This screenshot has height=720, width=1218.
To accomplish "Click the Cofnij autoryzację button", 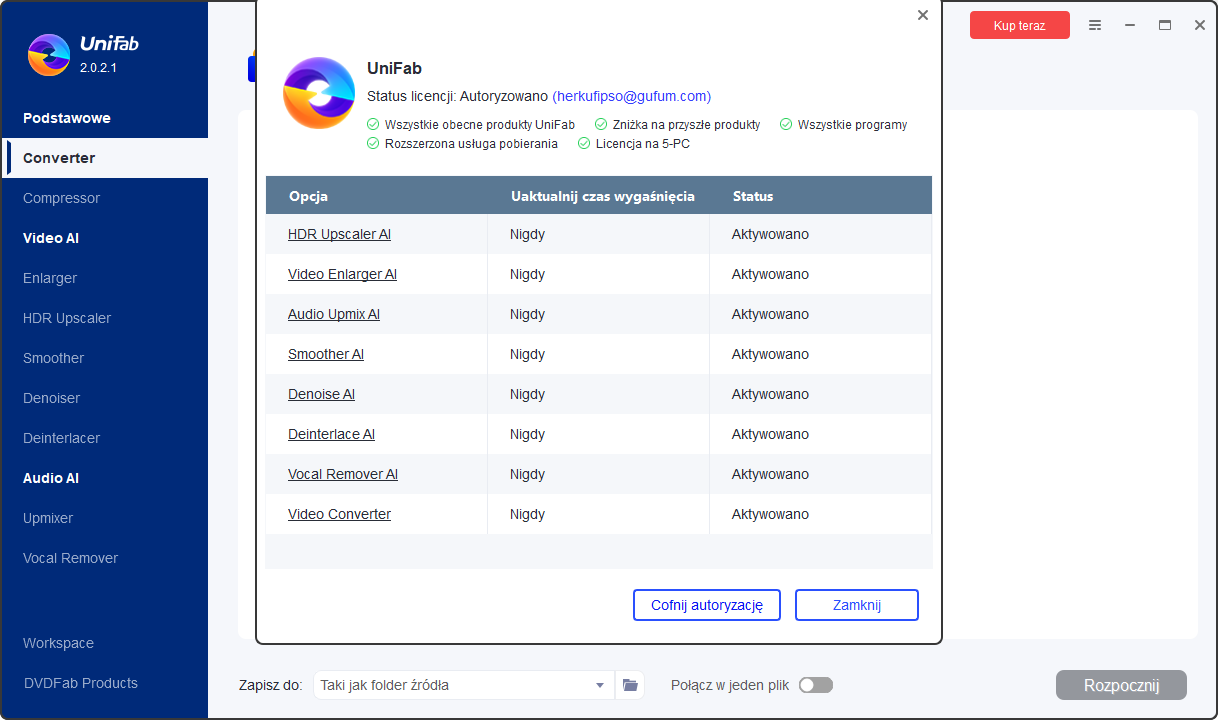I will (707, 605).
